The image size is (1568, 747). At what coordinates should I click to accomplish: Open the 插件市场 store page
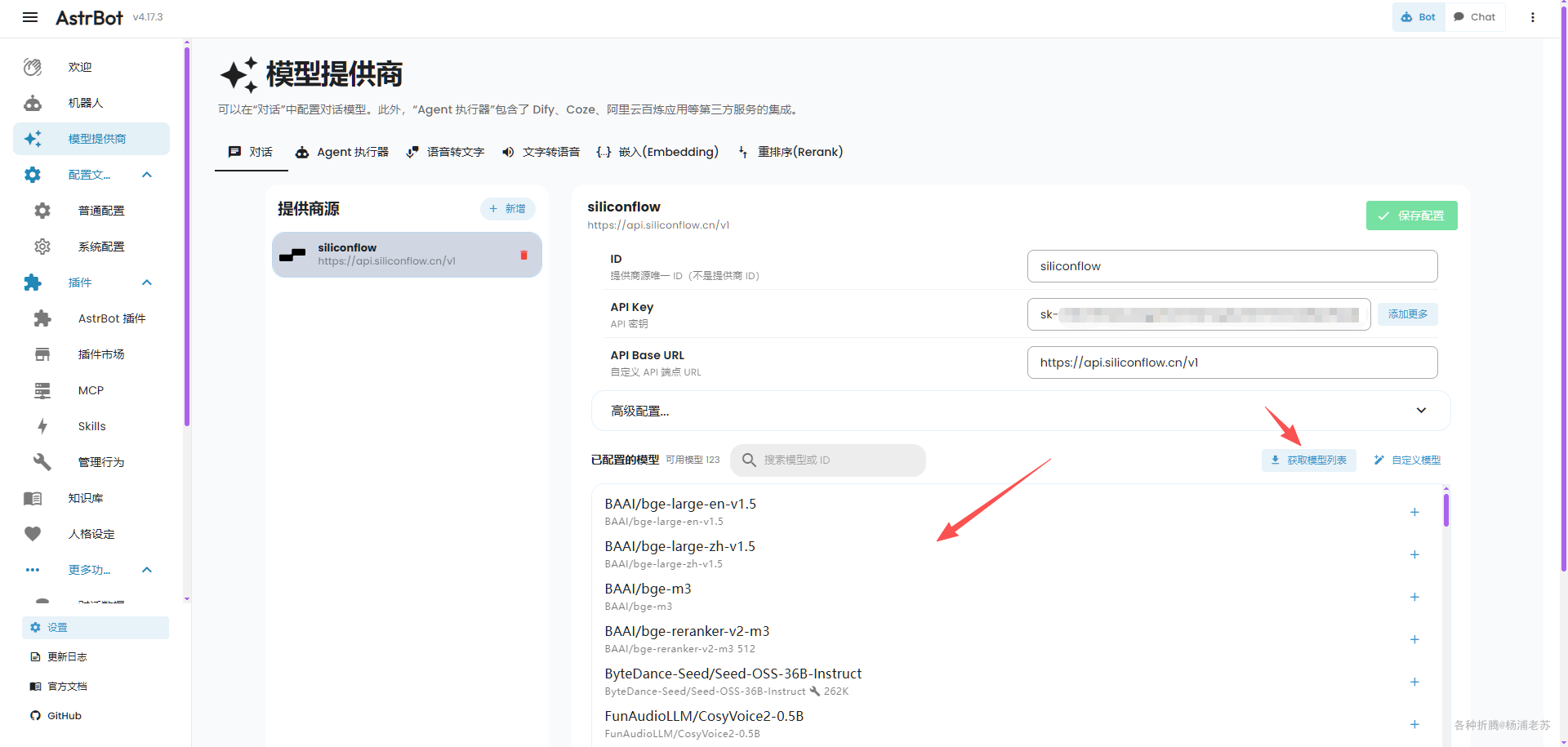pyautogui.click(x=91, y=354)
